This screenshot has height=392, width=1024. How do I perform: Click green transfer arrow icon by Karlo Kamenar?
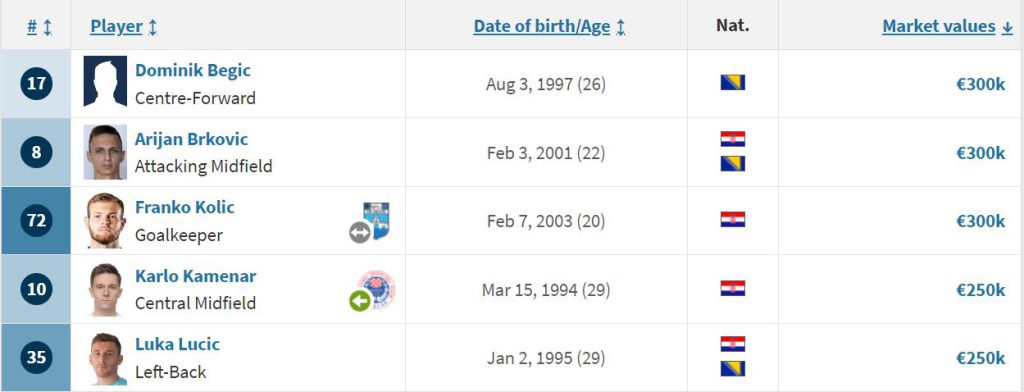[x=360, y=301]
